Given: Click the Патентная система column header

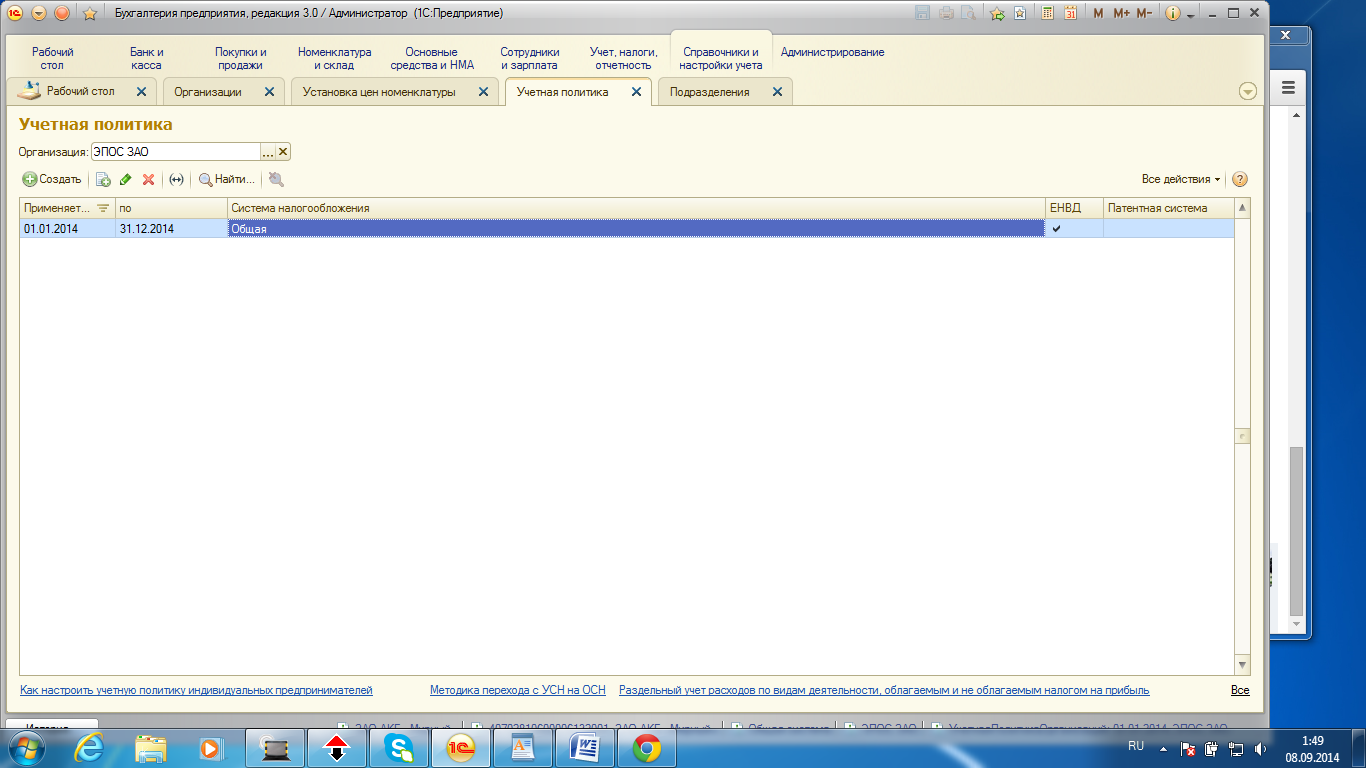Looking at the screenshot, I should pos(1168,208).
